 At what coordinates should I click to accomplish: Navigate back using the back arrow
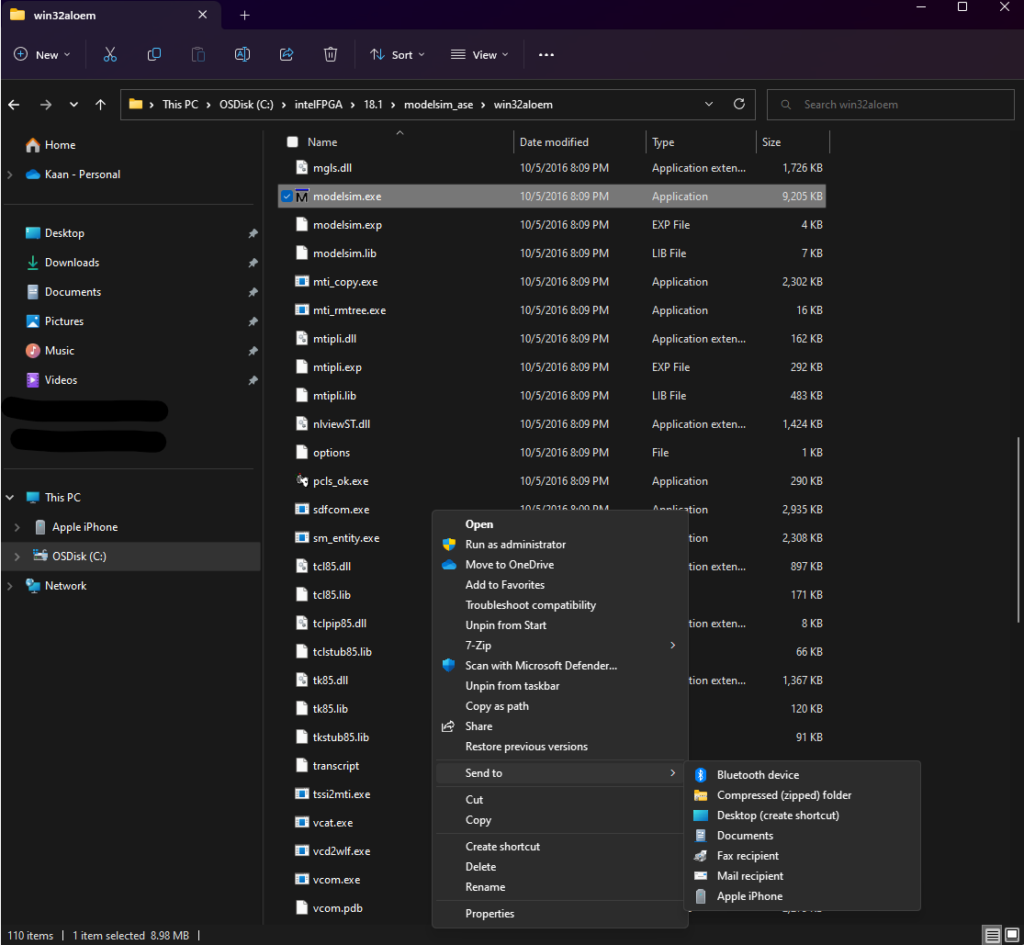15,104
